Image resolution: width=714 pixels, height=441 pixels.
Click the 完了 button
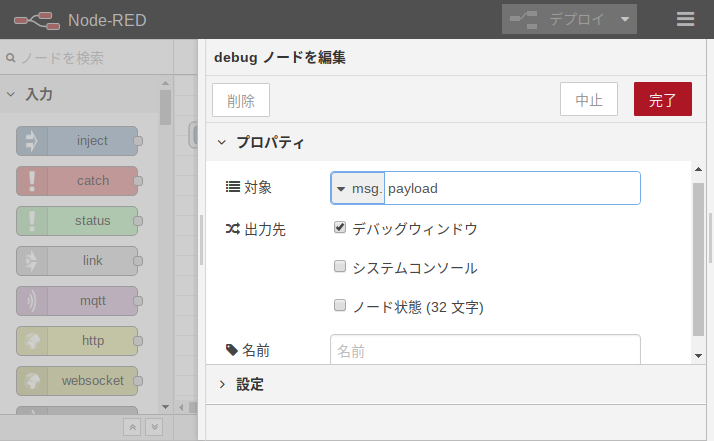tap(662, 100)
